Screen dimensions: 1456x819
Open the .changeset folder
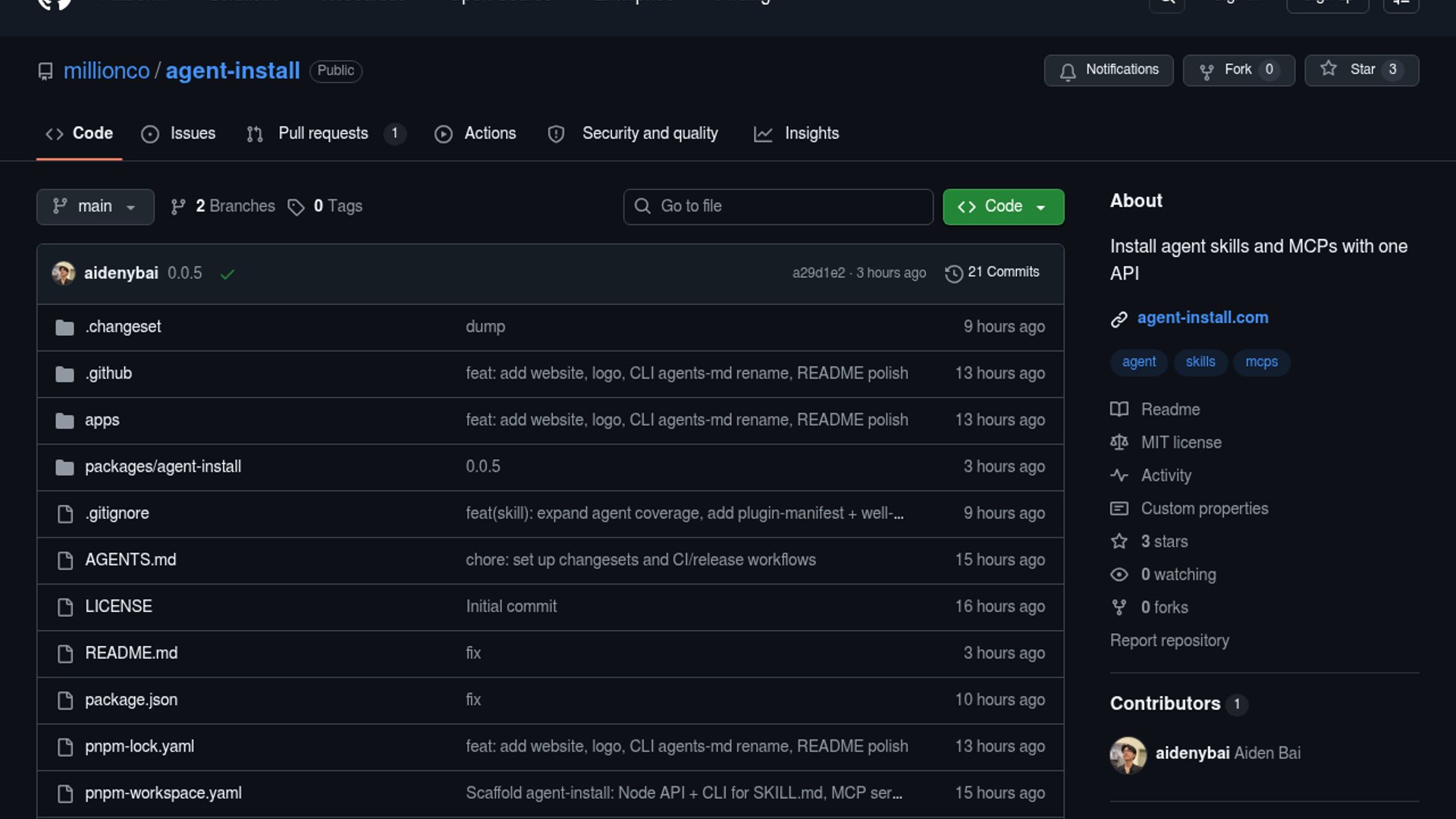point(123,327)
